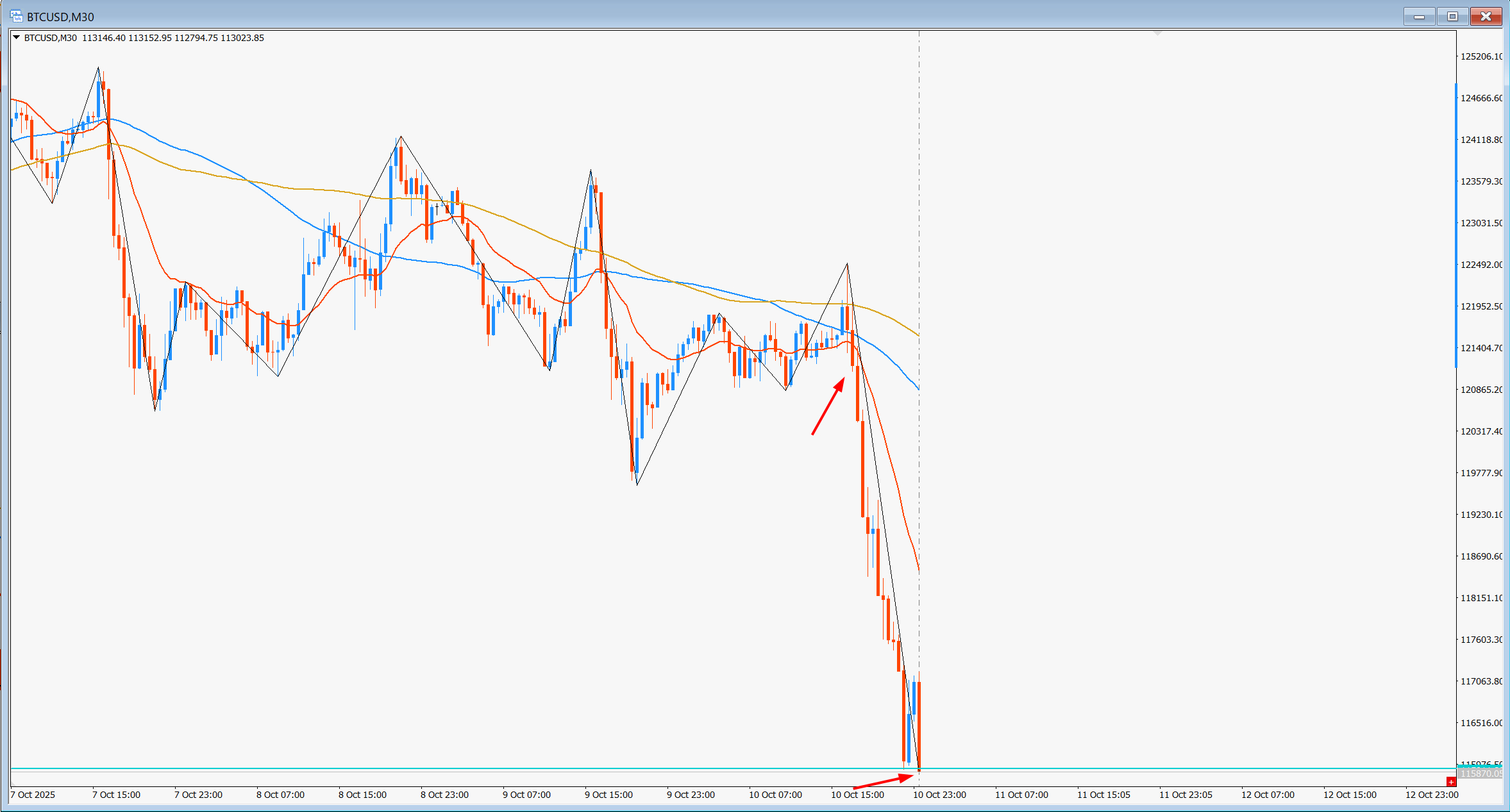Click the "12 Oct 15:00" time axis label
This screenshot has height=812, width=1510.
click(x=1350, y=795)
